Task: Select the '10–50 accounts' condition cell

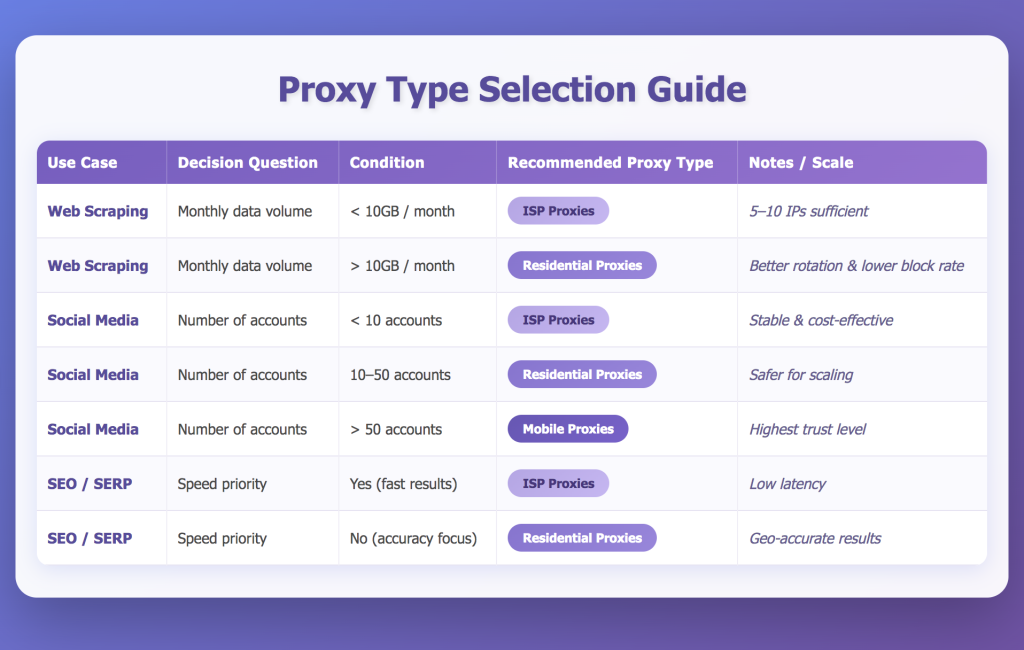Action: (400, 375)
